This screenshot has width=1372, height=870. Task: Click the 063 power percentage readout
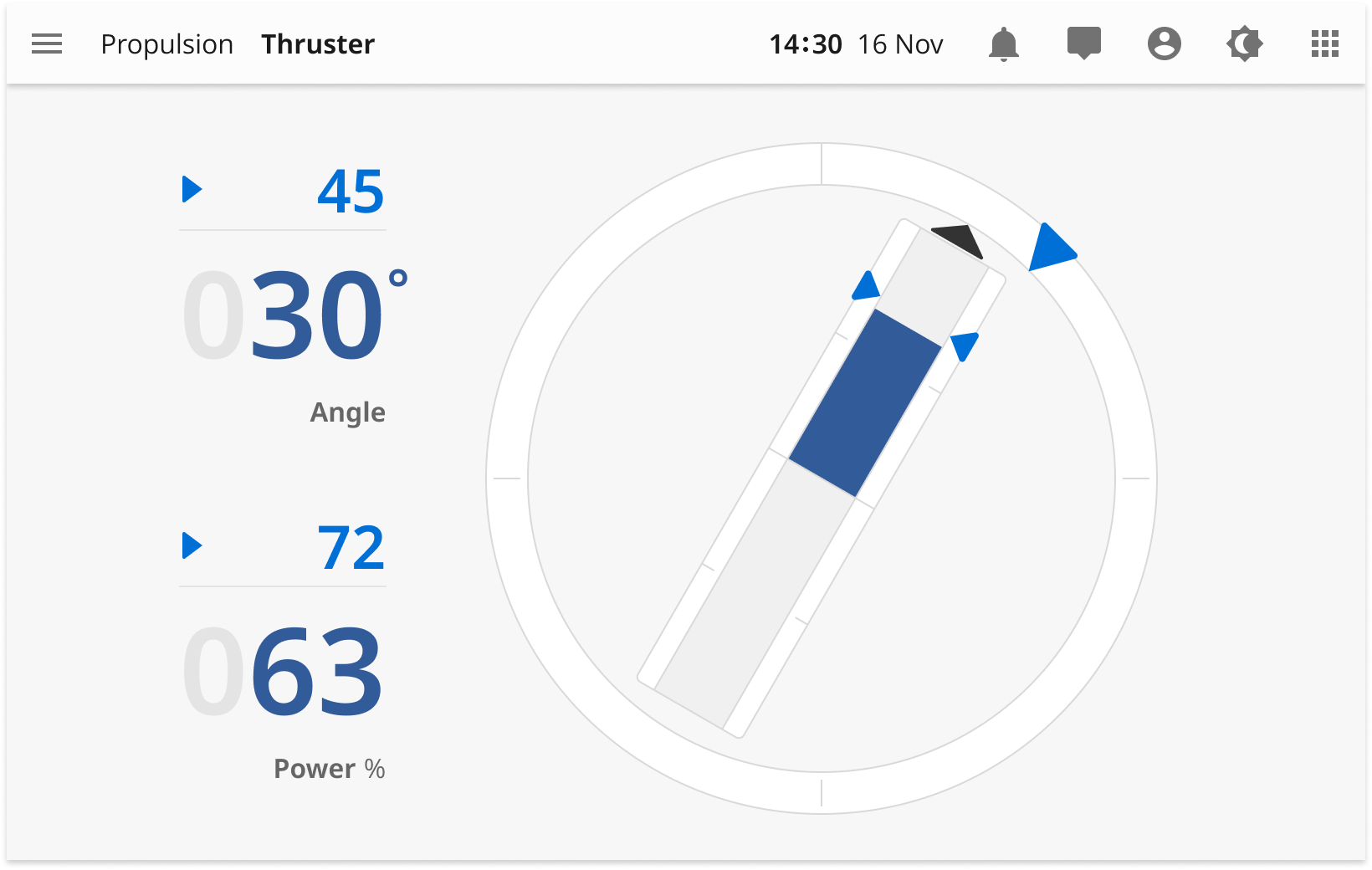point(284,673)
